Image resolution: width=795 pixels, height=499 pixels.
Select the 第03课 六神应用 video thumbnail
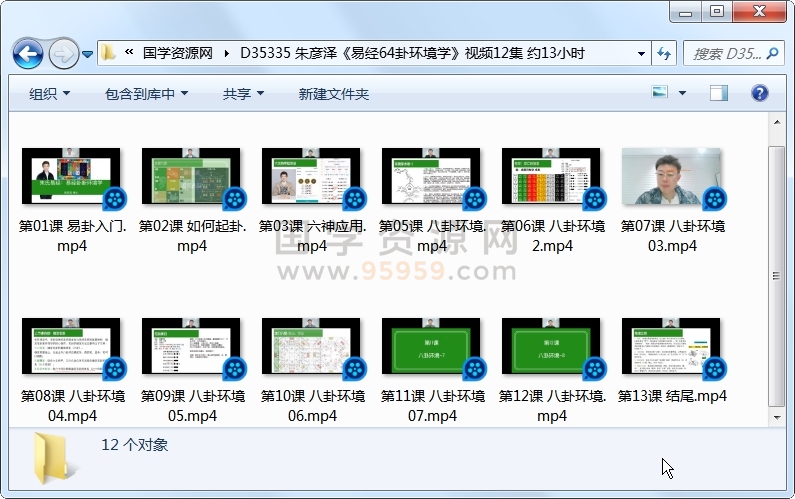tap(311, 176)
